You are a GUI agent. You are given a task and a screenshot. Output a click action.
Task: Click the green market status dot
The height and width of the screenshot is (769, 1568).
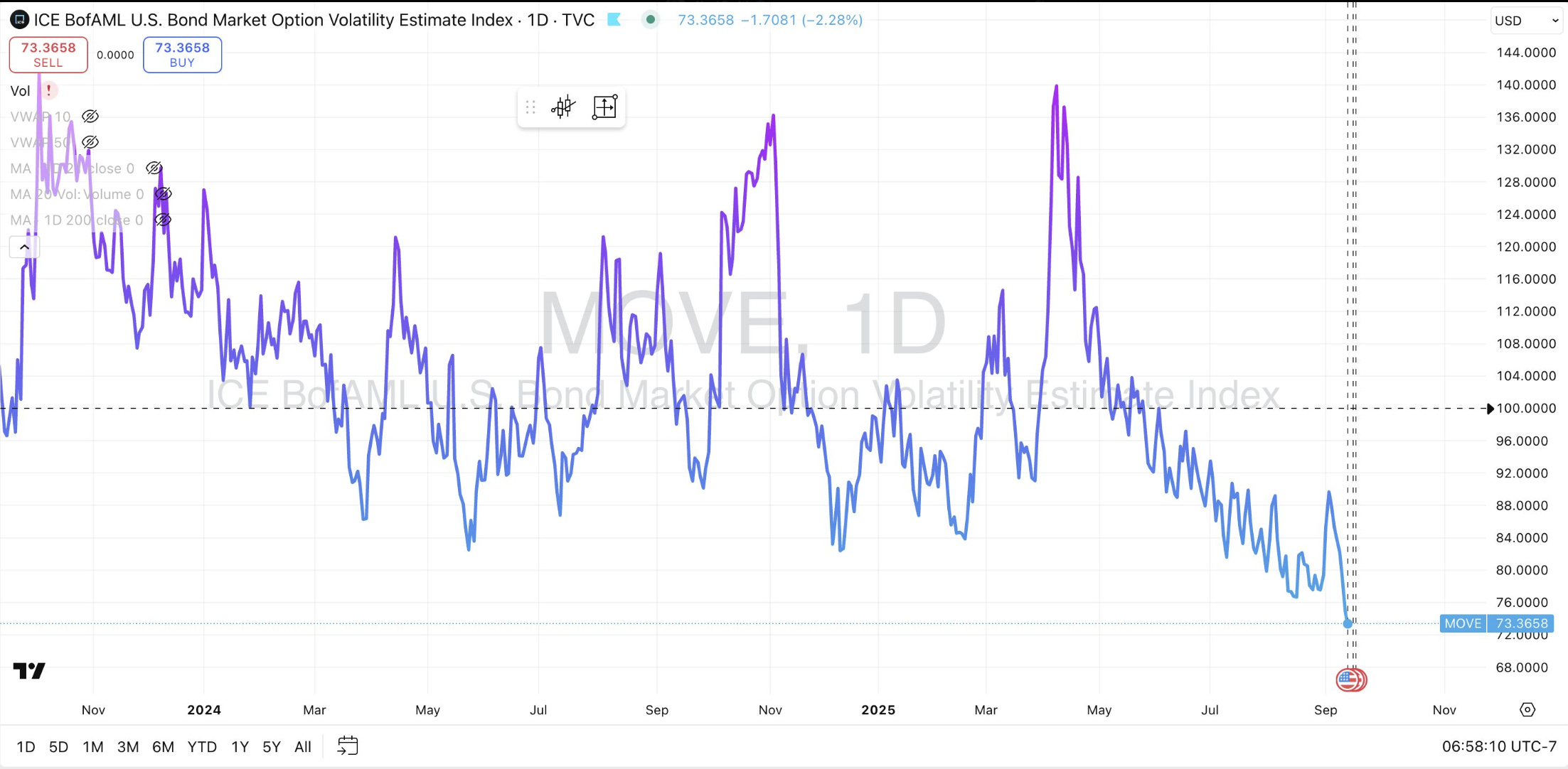650,20
